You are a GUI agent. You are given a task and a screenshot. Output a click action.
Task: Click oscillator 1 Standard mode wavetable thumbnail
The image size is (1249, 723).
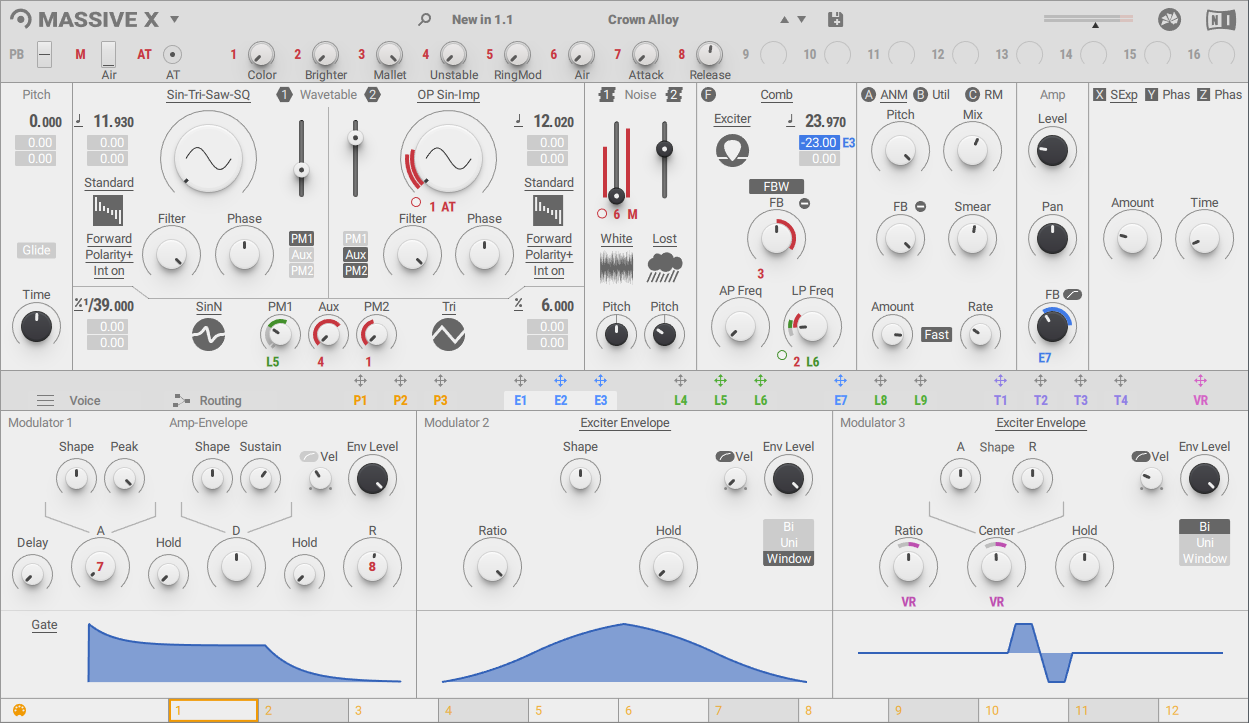pyautogui.click(x=108, y=210)
